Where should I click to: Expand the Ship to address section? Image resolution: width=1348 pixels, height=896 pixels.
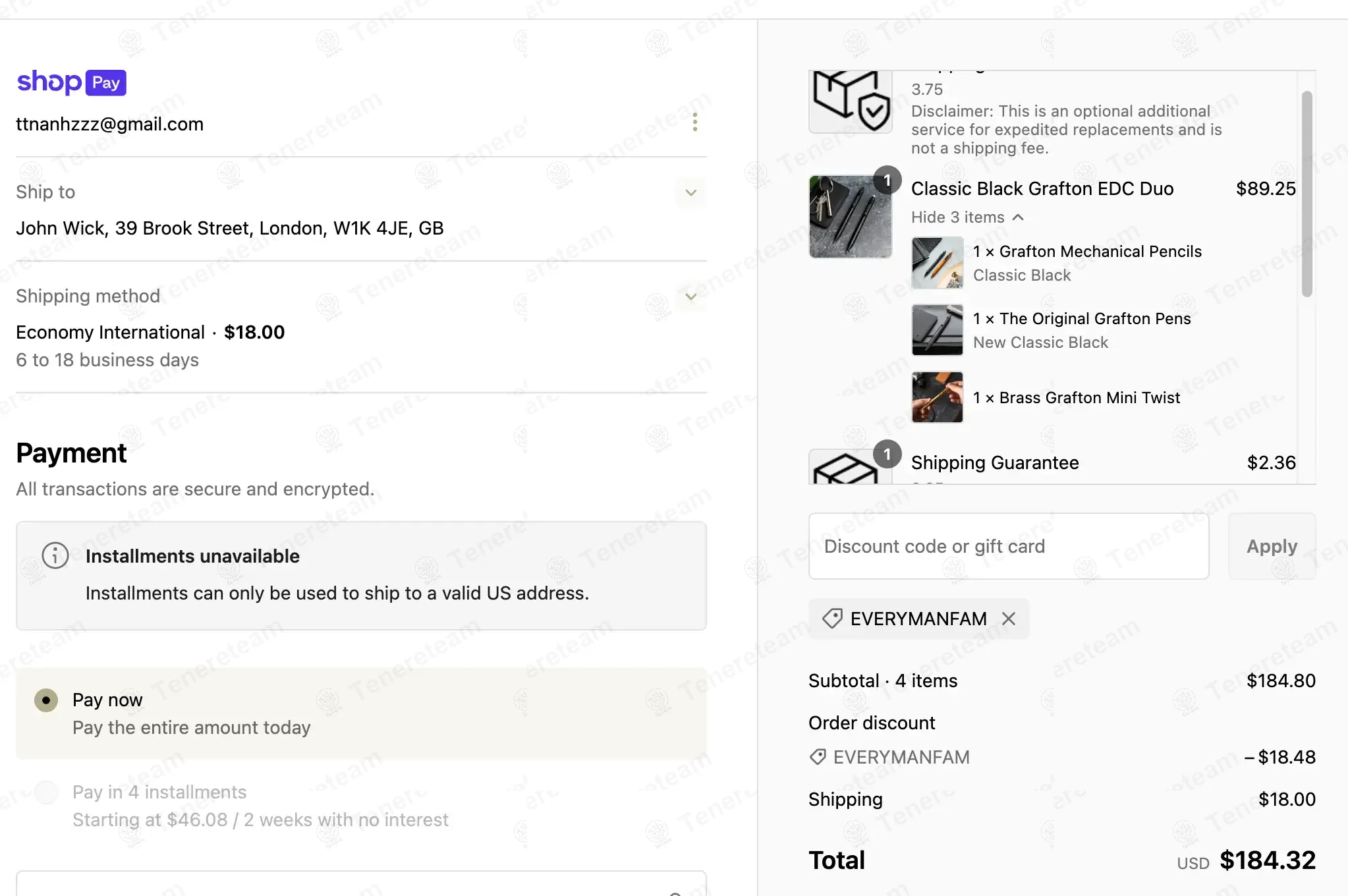click(x=690, y=192)
